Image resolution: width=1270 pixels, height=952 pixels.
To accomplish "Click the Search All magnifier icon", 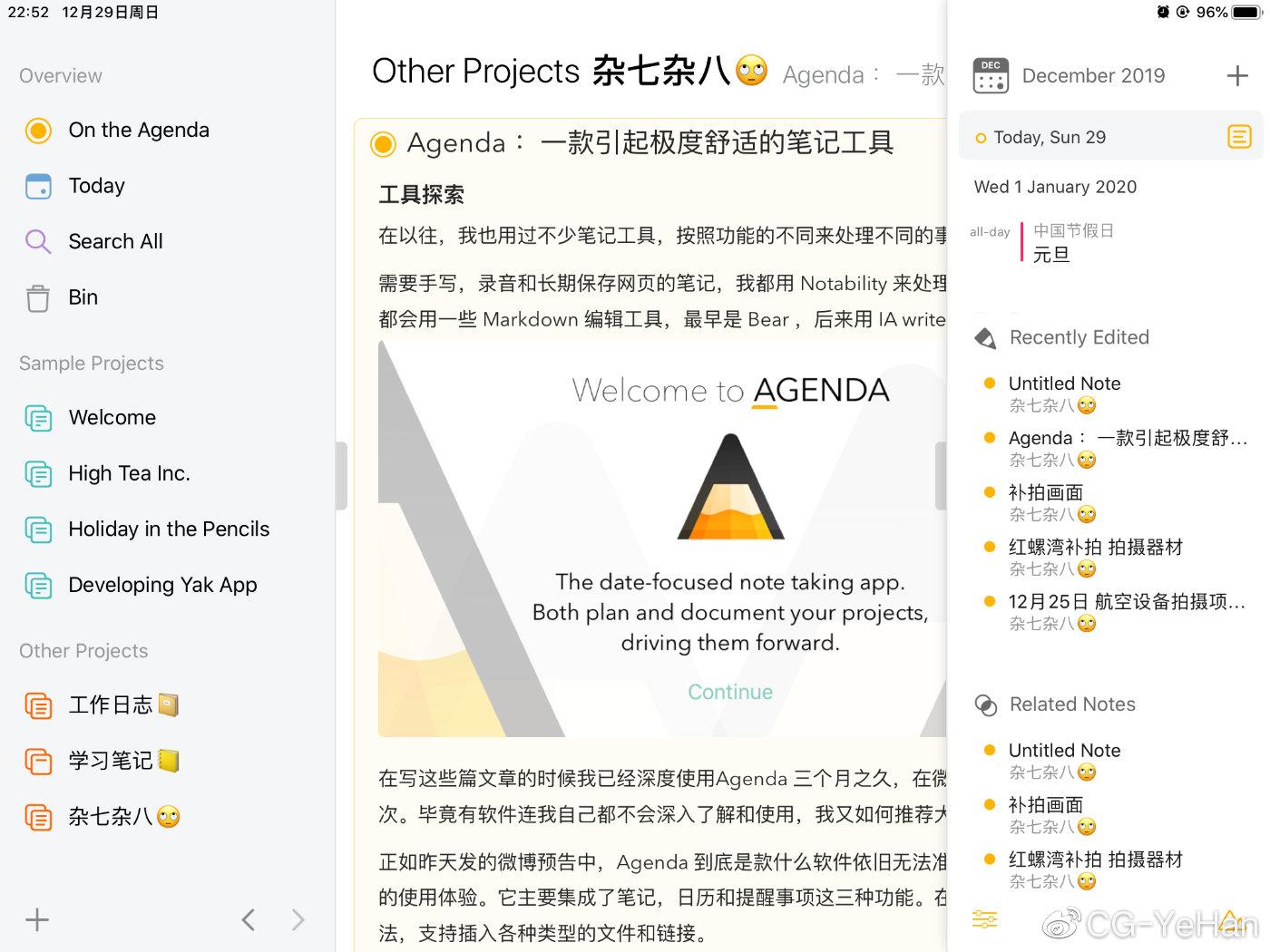I will (x=37, y=241).
